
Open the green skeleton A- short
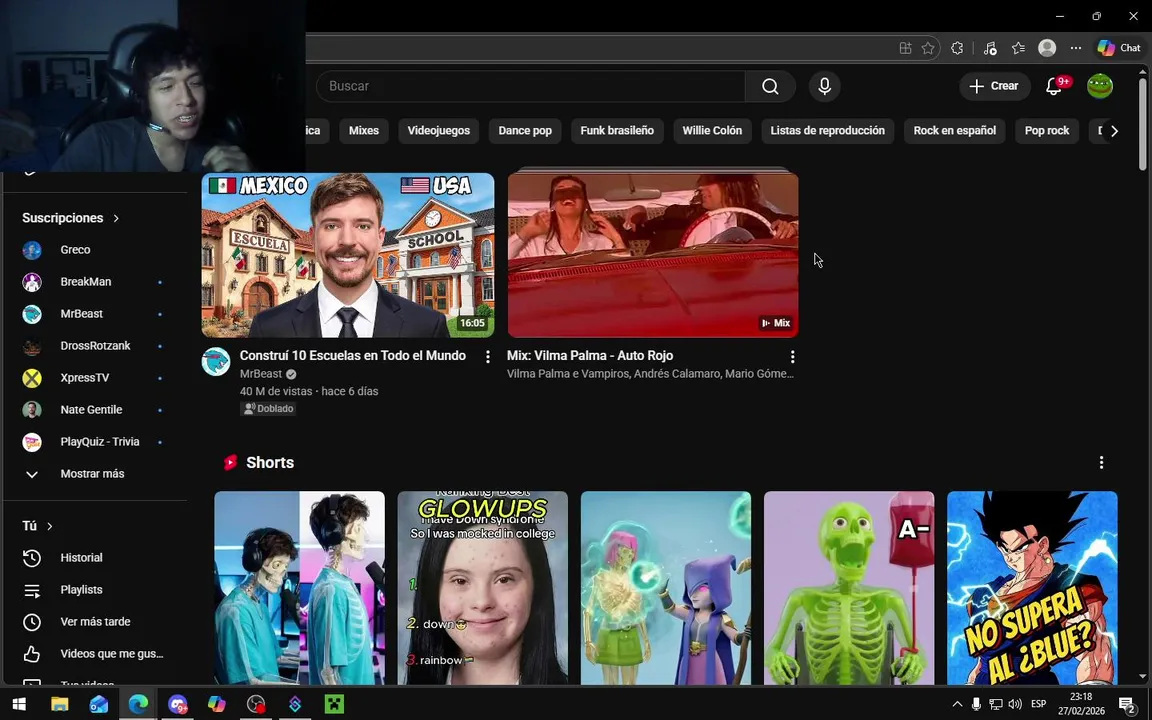coord(849,588)
